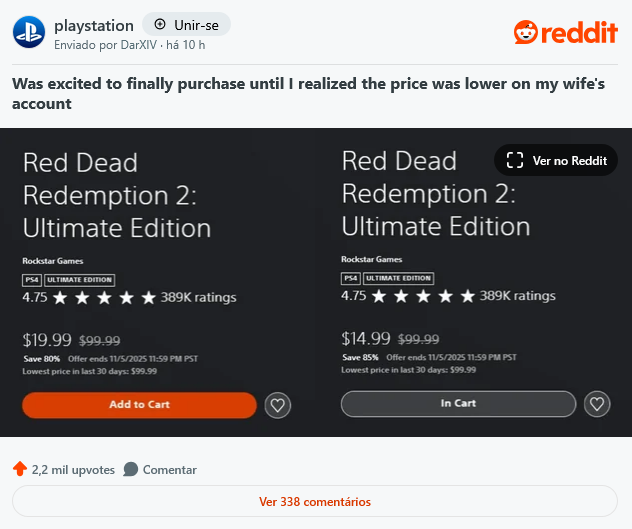Click the right 389K ratings stars
The height and width of the screenshot is (529, 632).
[x=423, y=296]
